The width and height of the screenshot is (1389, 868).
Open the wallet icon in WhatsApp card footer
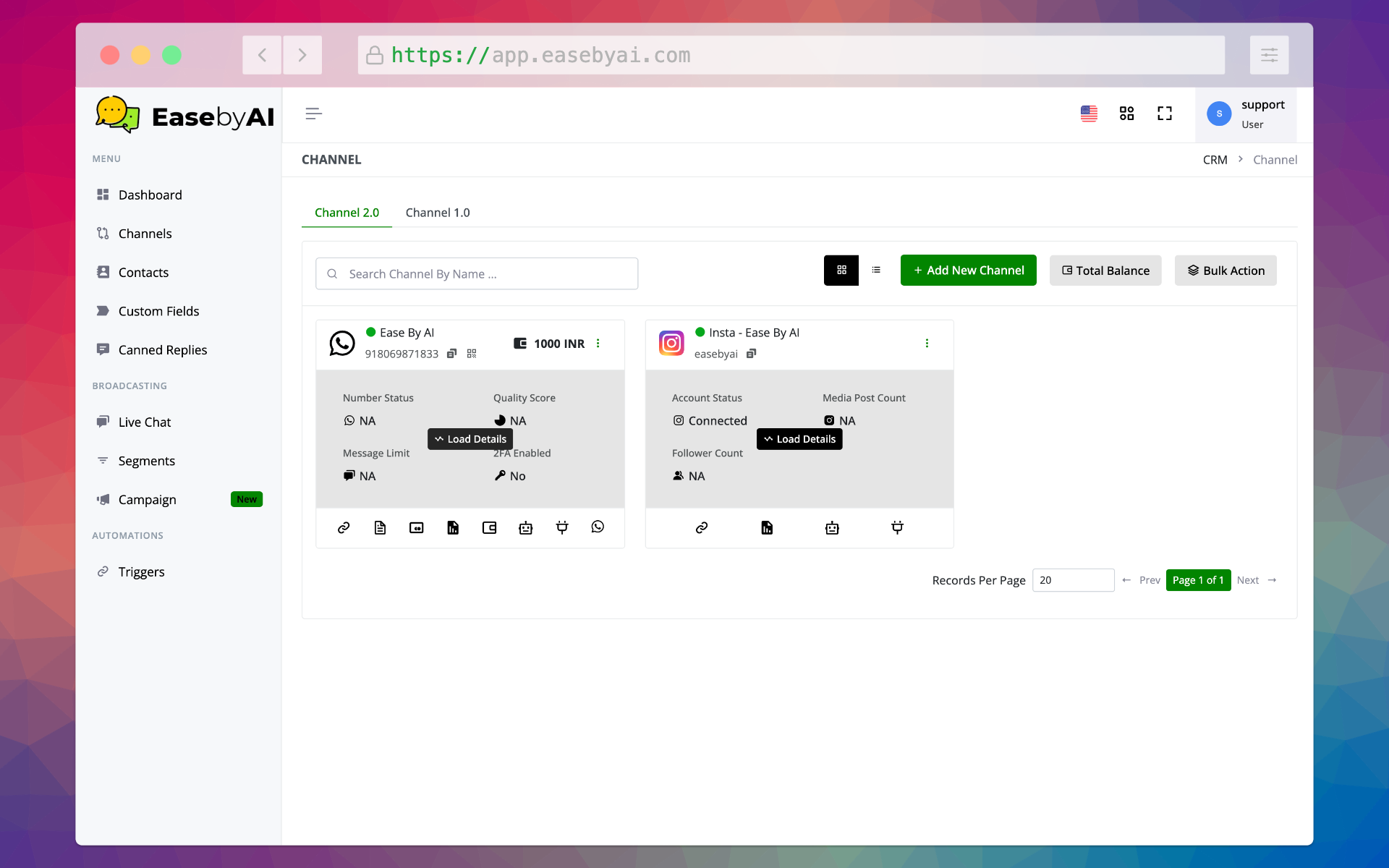pos(489,528)
